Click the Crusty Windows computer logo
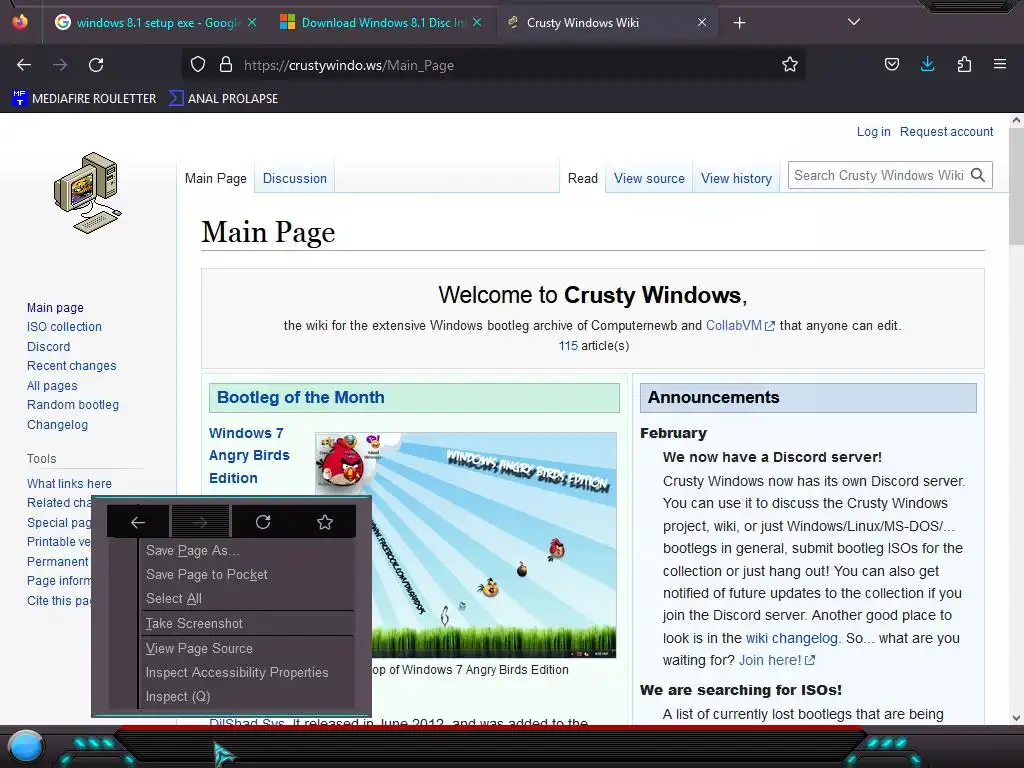This screenshot has width=1024, height=768. coord(88,193)
